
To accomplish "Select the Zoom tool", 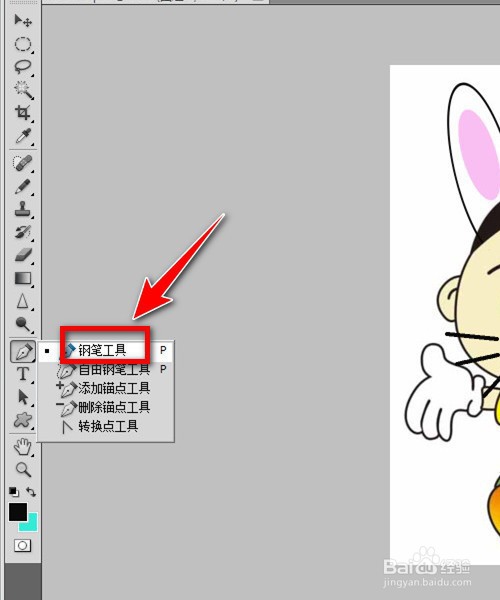I will (x=23, y=469).
